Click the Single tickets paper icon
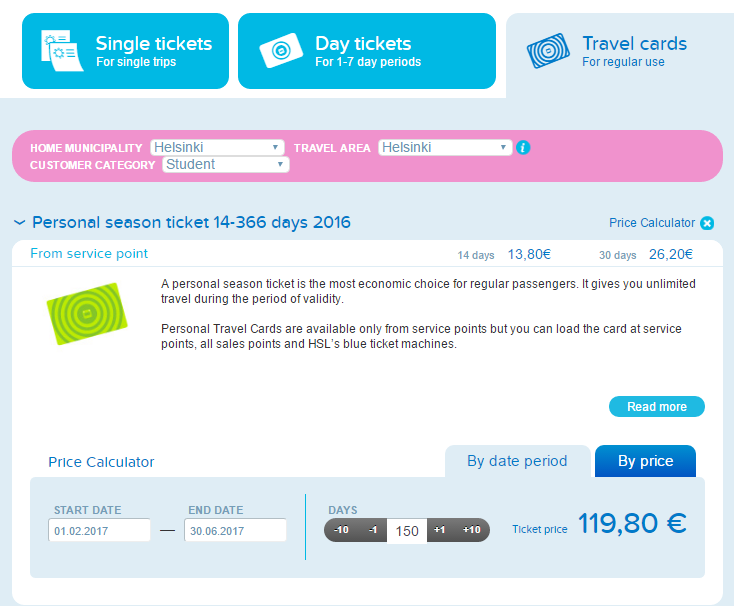Image resolution: width=734 pixels, height=606 pixels. point(62,51)
